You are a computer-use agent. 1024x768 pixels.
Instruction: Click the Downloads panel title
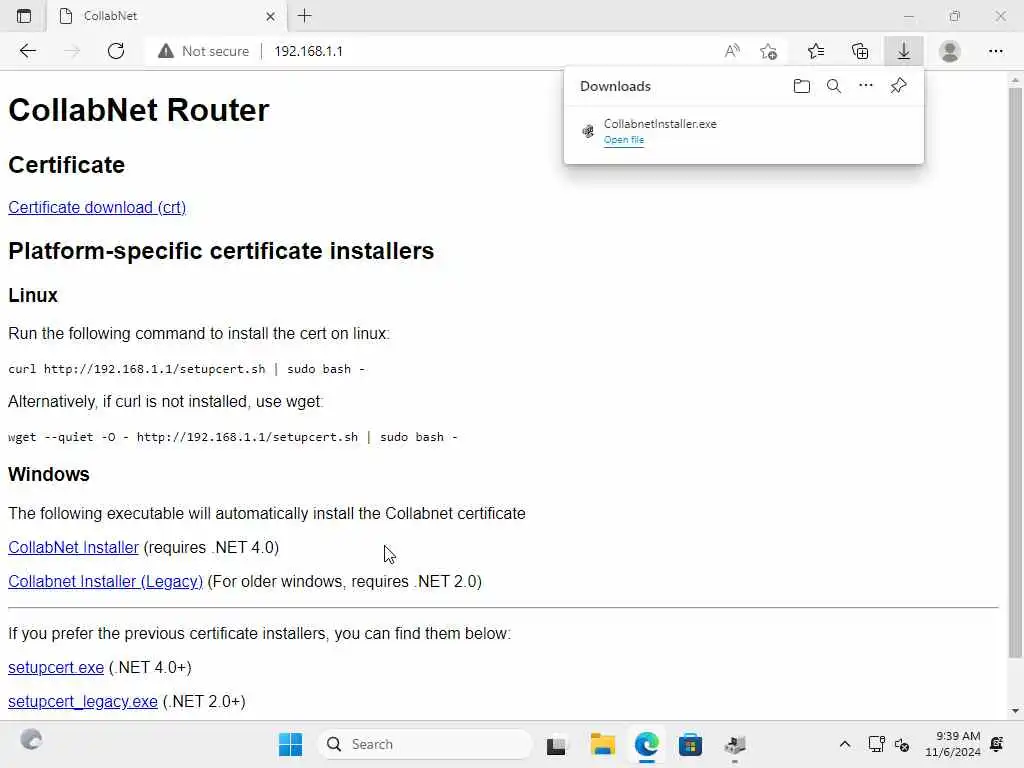(x=615, y=86)
